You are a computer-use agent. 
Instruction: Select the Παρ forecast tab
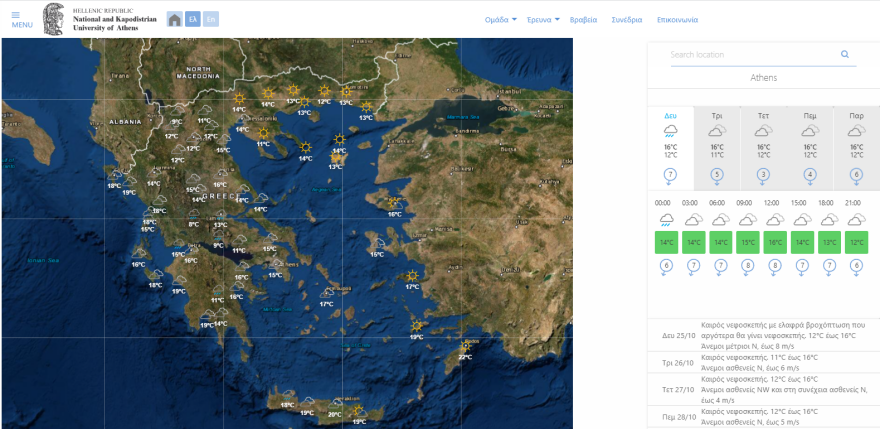[x=856, y=148]
